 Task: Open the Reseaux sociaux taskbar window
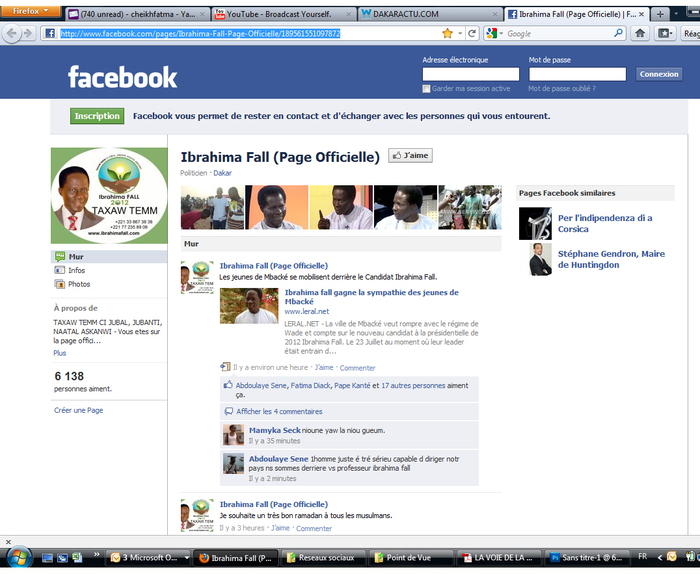(321, 557)
